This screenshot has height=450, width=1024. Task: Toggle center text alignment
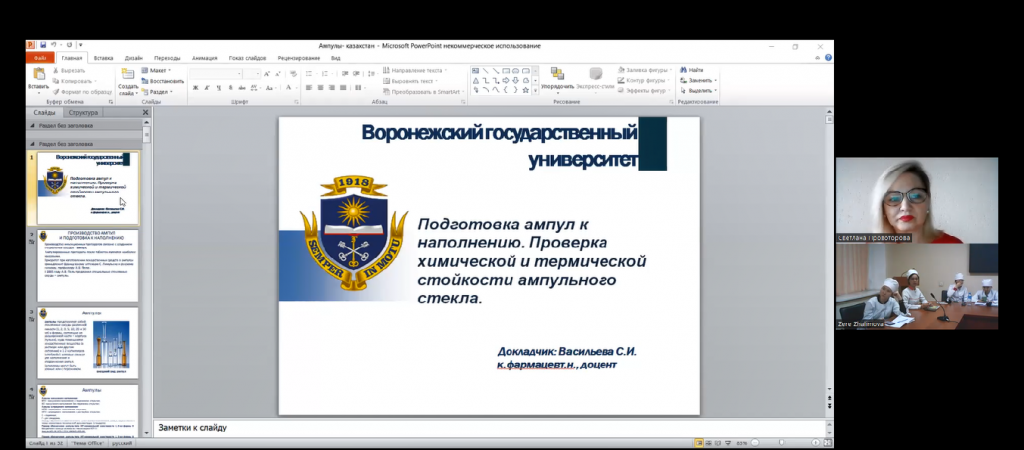(x=321, y=88)
